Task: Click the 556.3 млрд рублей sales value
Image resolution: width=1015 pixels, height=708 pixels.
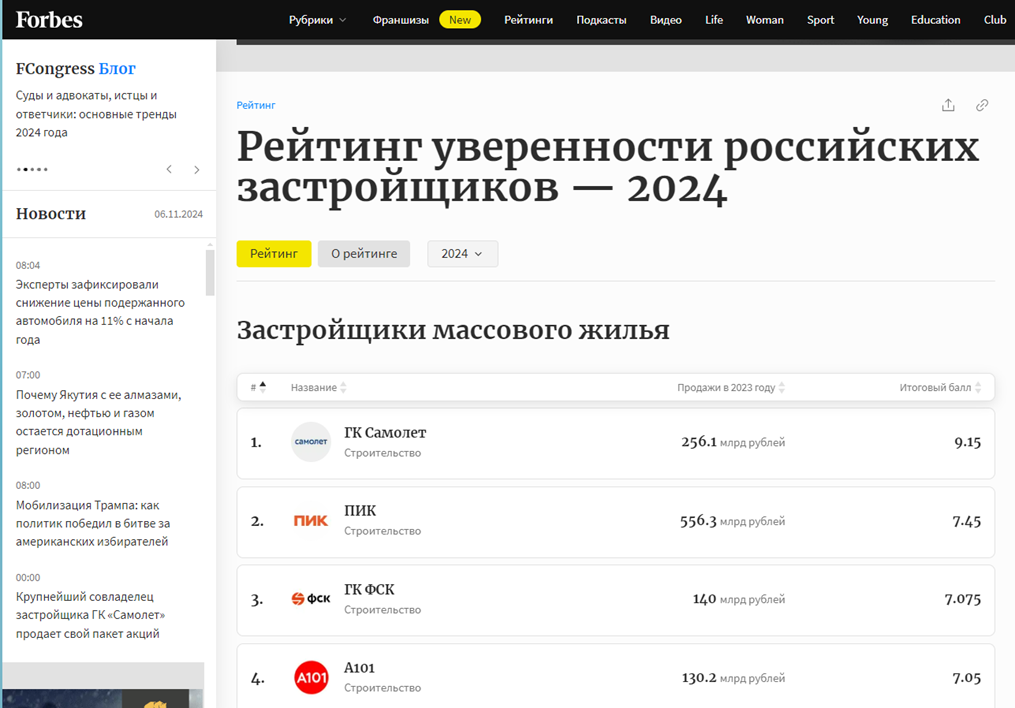Action: pos(732,521)
